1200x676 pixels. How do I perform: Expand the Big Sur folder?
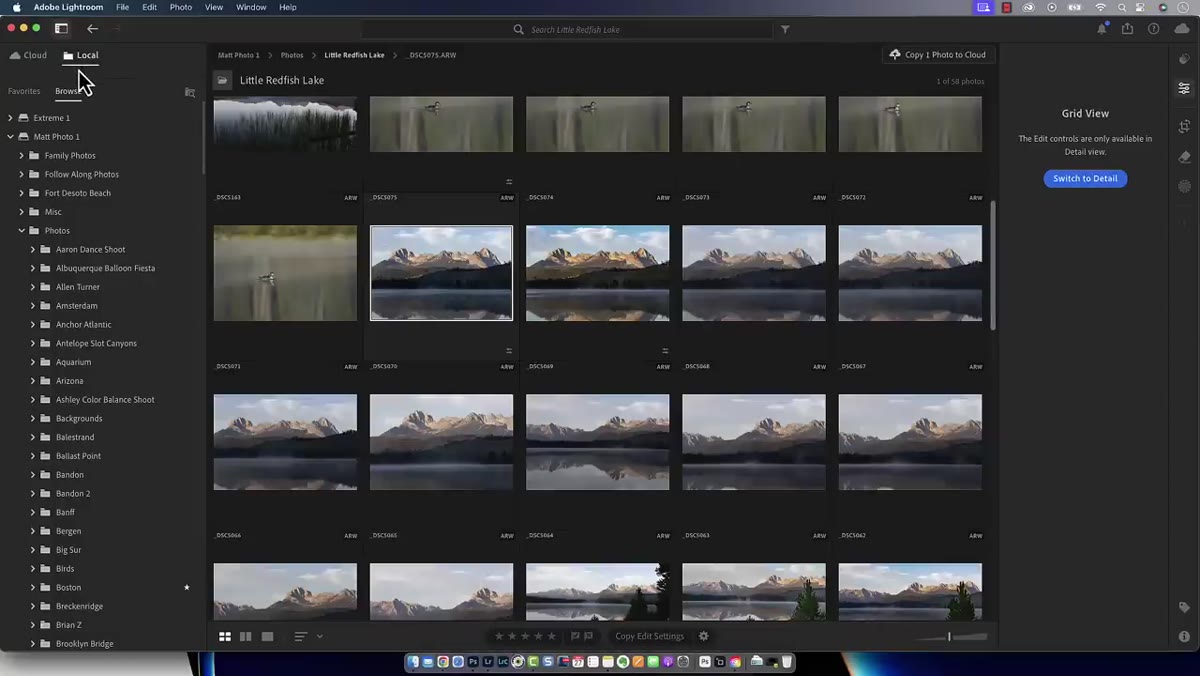[x=32, y=550]
